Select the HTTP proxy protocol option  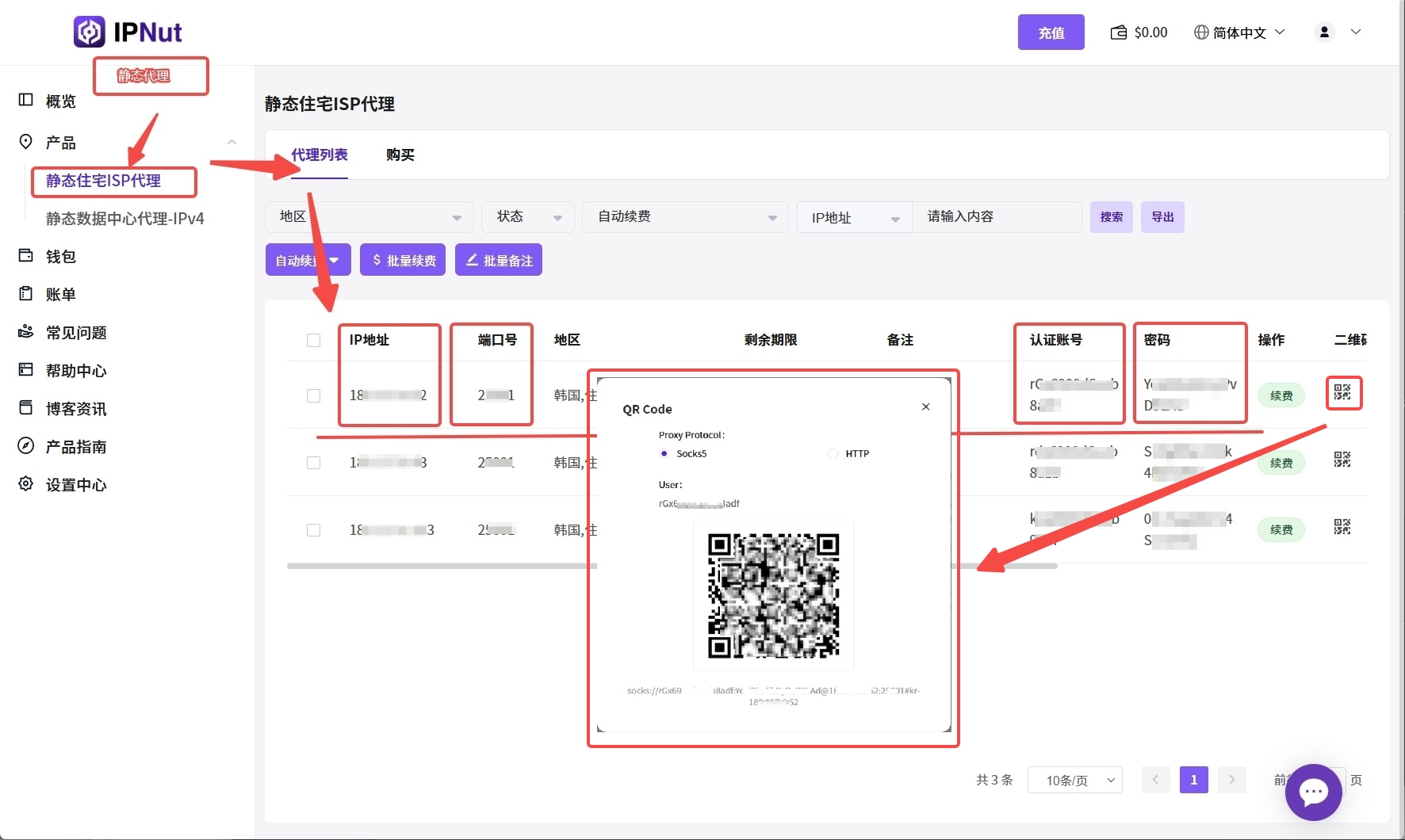point(833,454)
